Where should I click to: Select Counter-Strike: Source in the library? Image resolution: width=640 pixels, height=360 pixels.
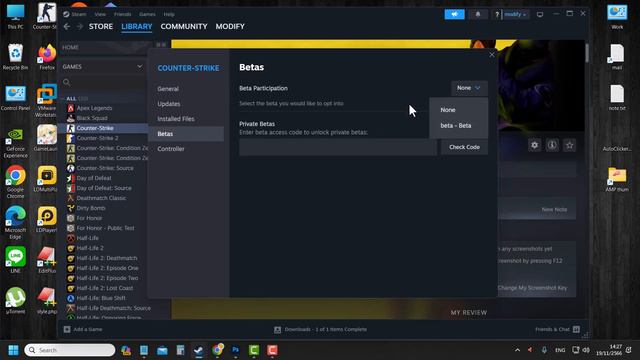point(105,168)
